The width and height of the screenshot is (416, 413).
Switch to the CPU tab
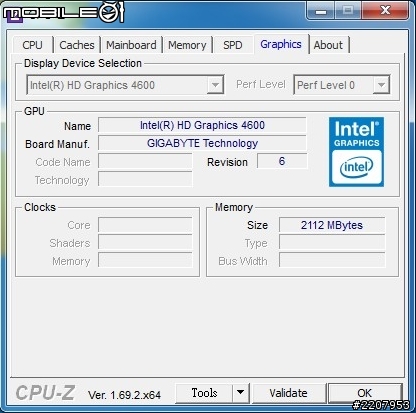pyautogui.click(x=33, y=45)
